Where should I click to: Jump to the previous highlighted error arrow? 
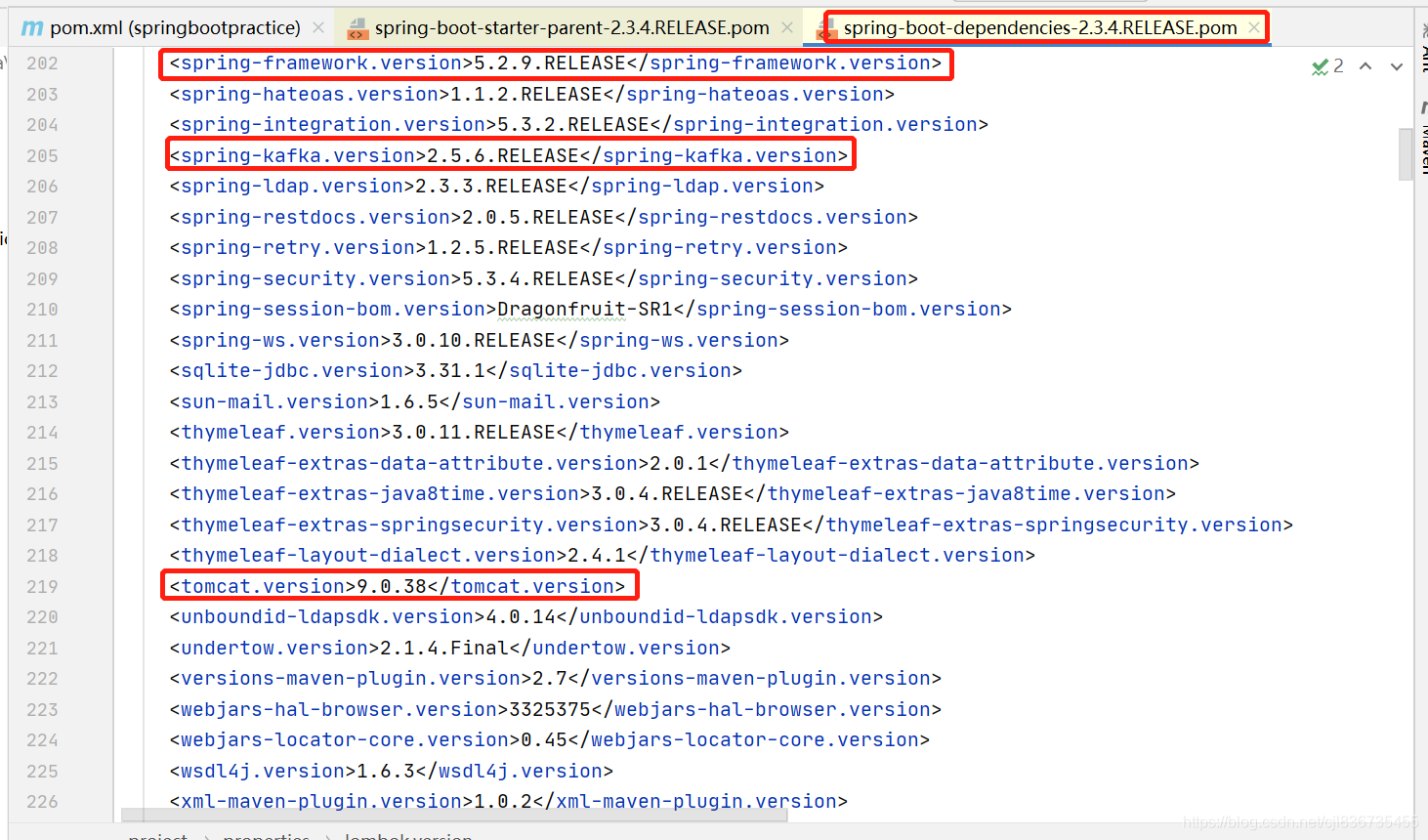1365,65
